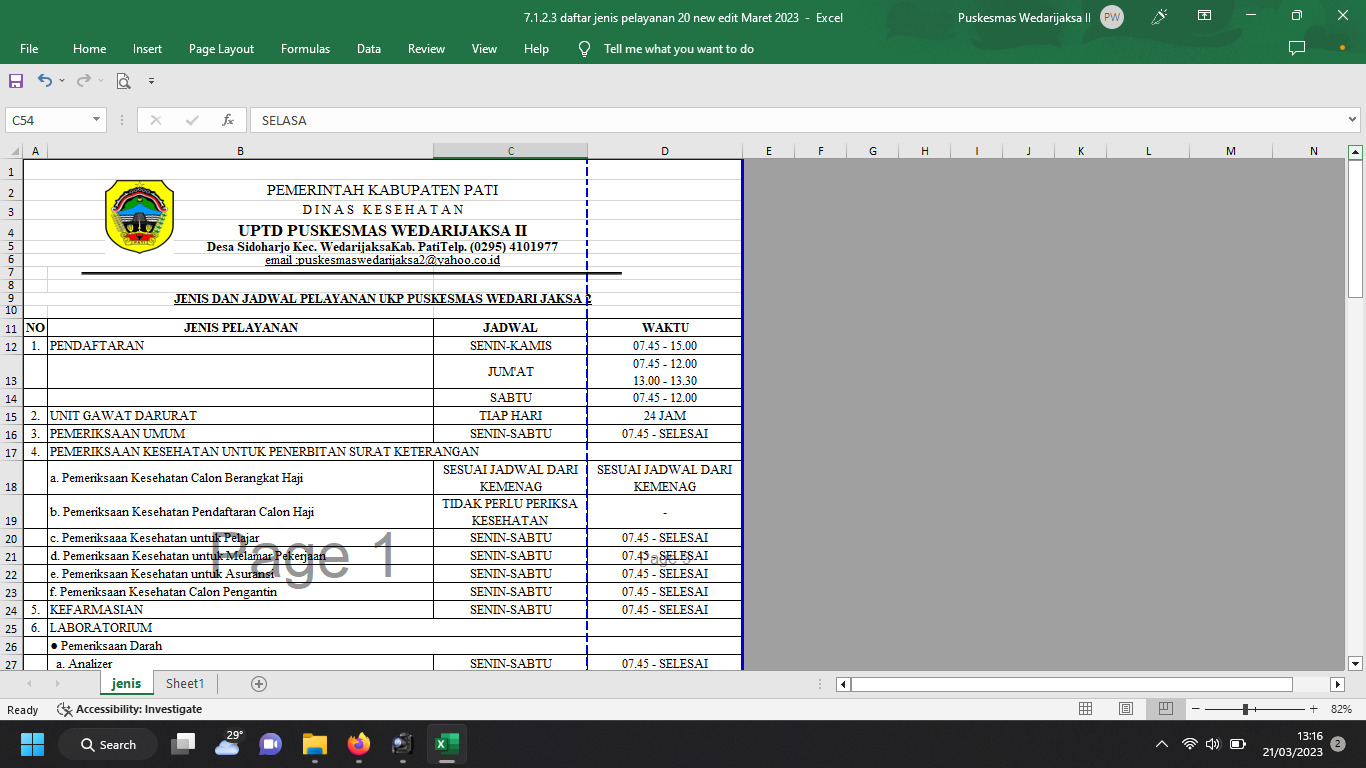
Task: Click the Redo arrow icon
Action: point(83,81)
